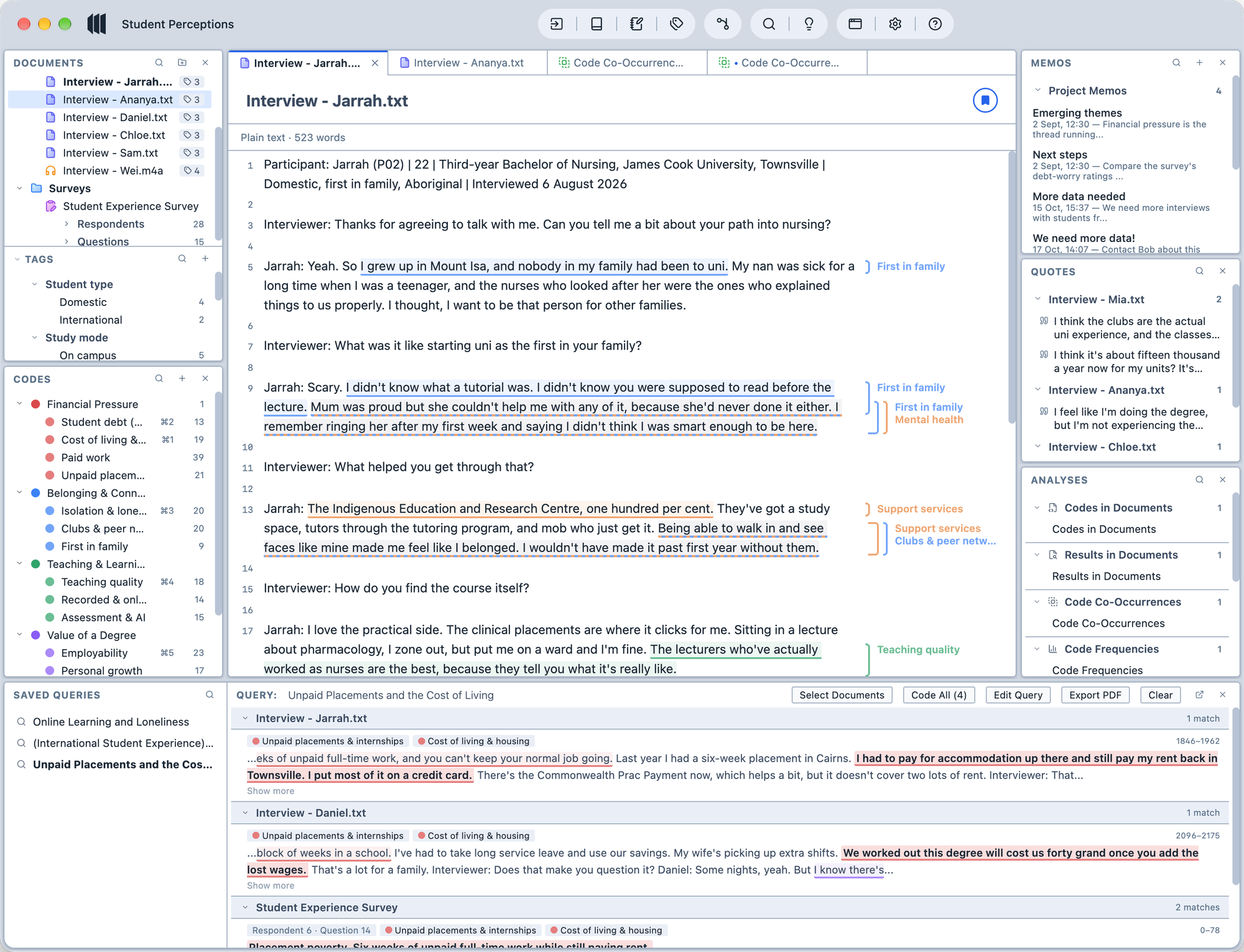Collapse the Surveys folder
The image size is (1244, 952).
coord(19,188)
